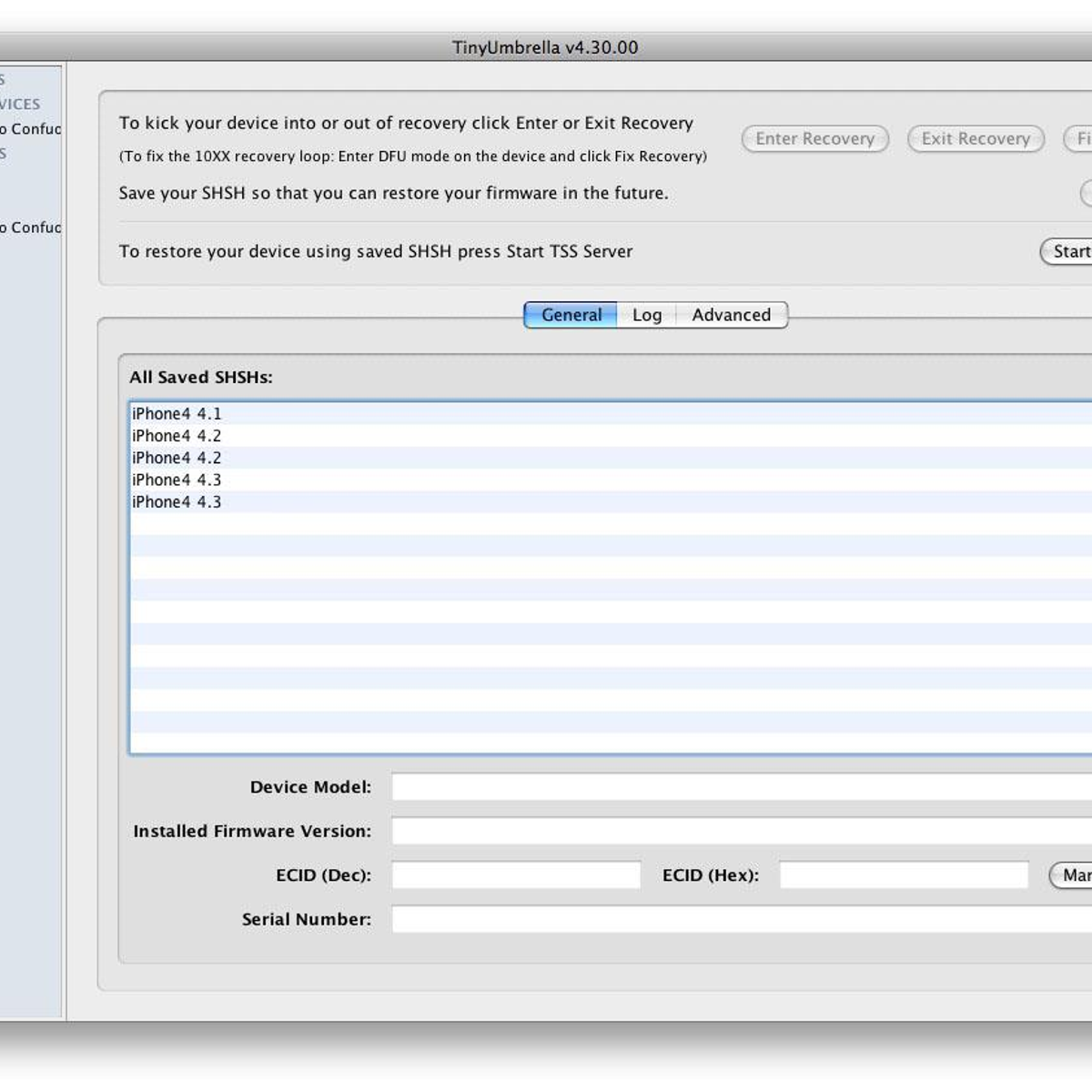Select the first iPhone4 4.2 row

611,436
